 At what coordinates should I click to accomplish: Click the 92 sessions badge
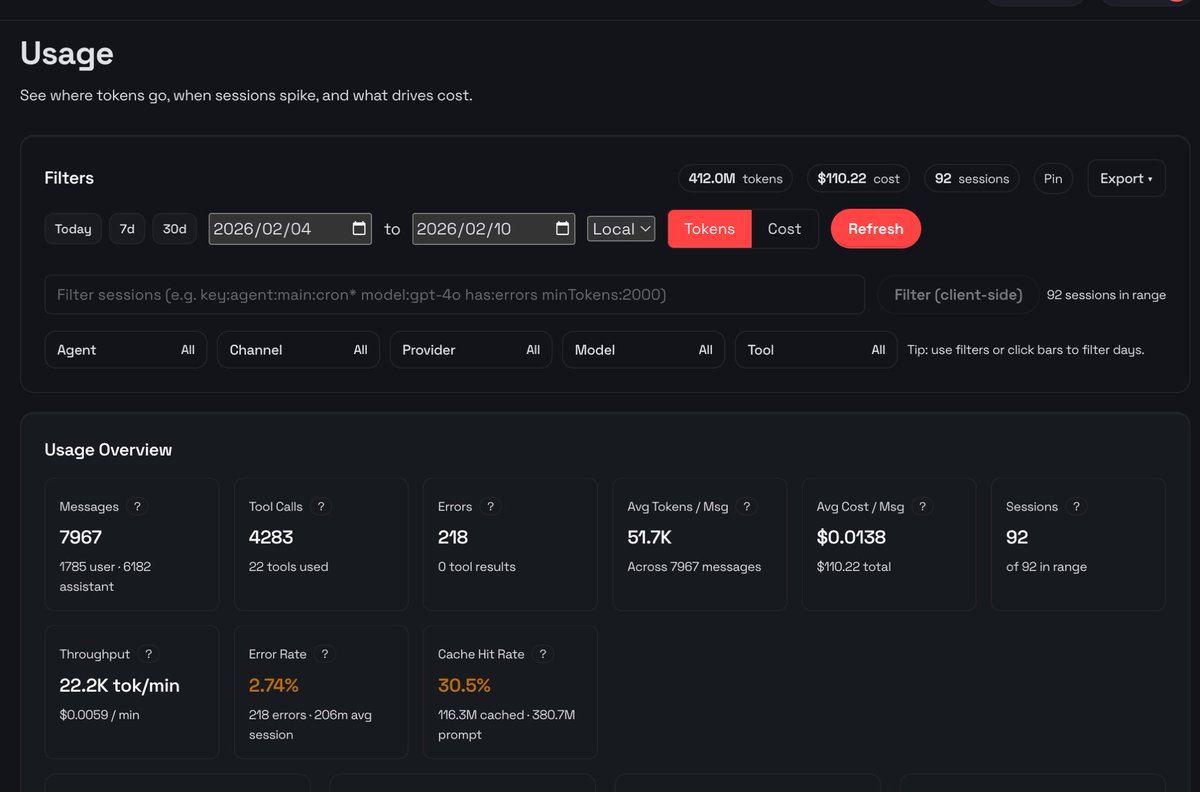tap(972, 179)
